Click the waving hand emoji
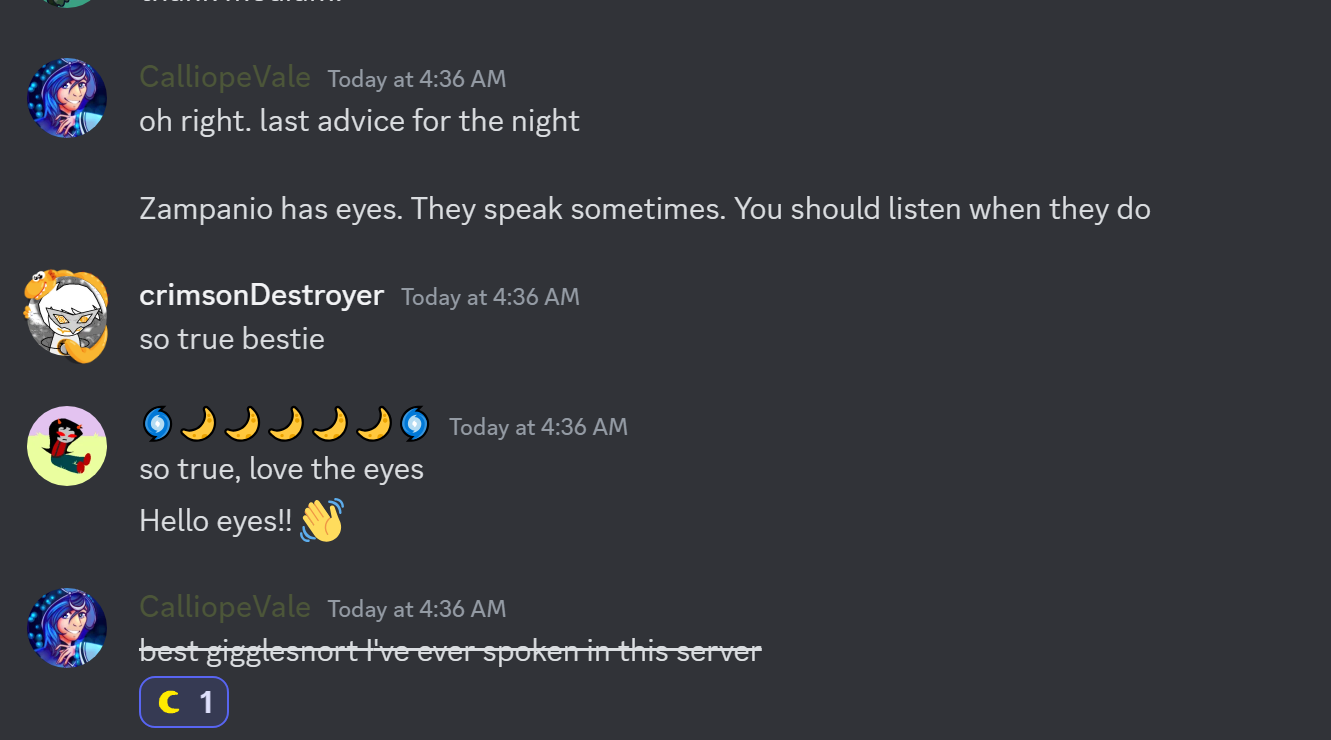Screen dimensions: 1331x740 322,520
